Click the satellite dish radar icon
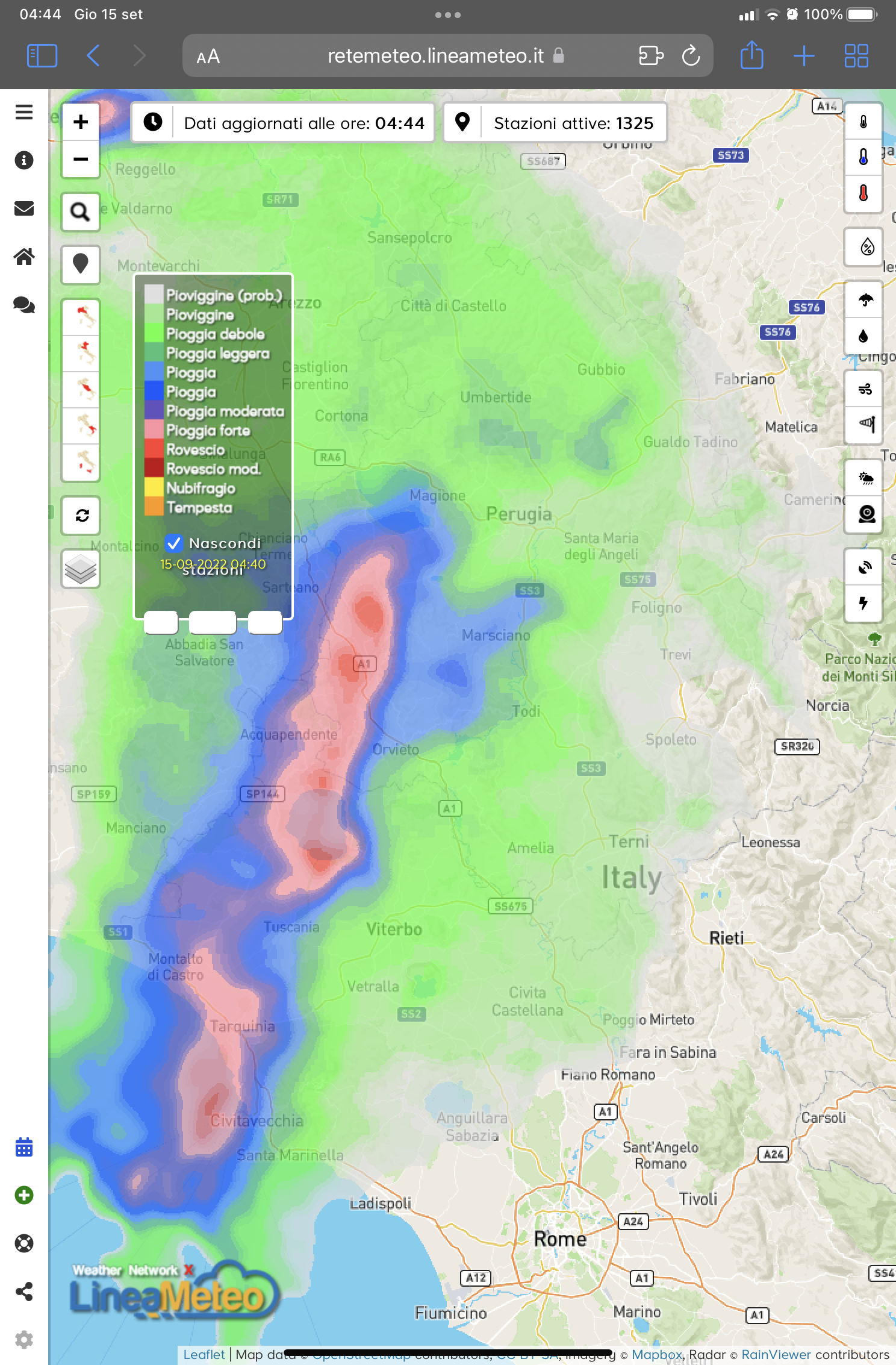Image resolution: width=896 pixels, height=1365 pixels. pyautogui.click(x=865, y=567)
